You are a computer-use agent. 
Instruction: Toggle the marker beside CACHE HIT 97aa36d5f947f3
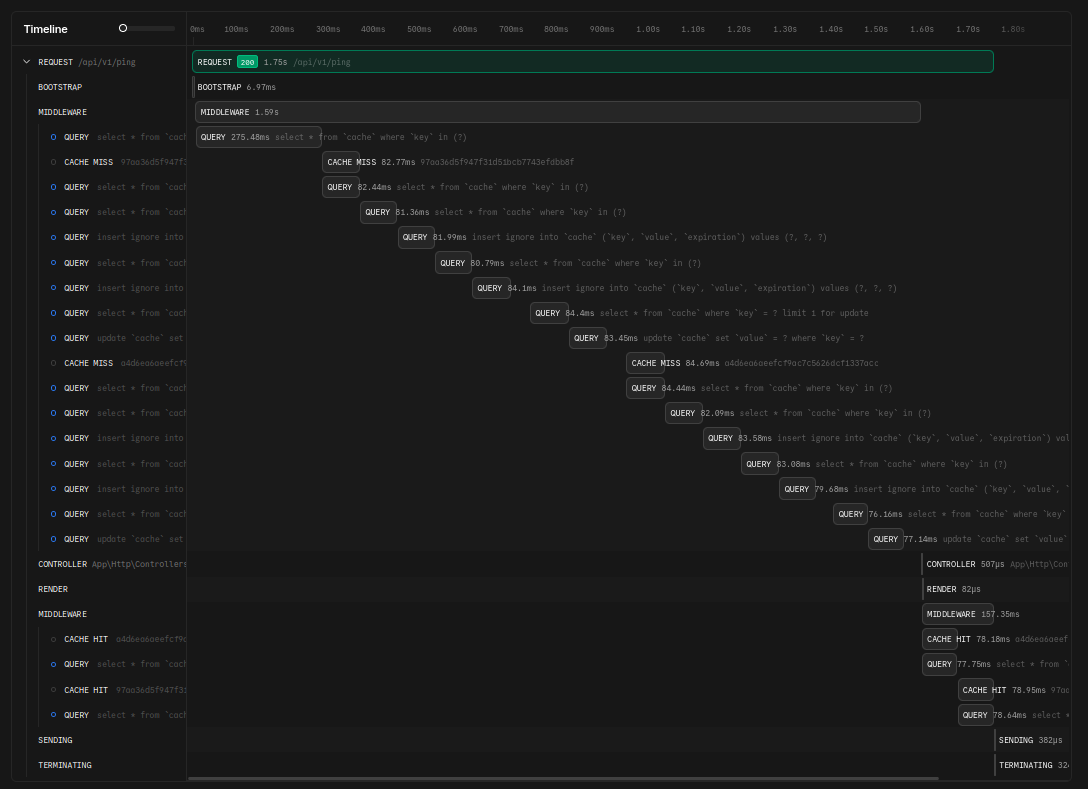pyautogui.click(x=54, y=690)
